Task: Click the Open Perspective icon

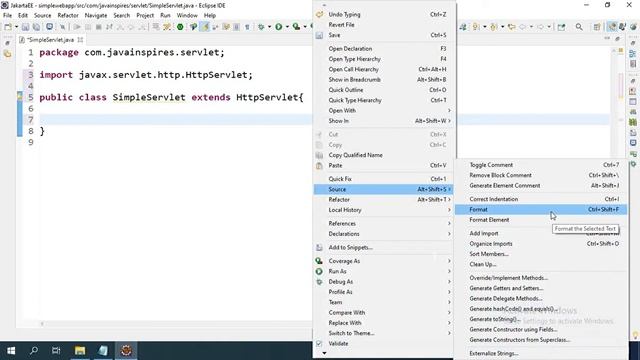Action: point(597,27)
